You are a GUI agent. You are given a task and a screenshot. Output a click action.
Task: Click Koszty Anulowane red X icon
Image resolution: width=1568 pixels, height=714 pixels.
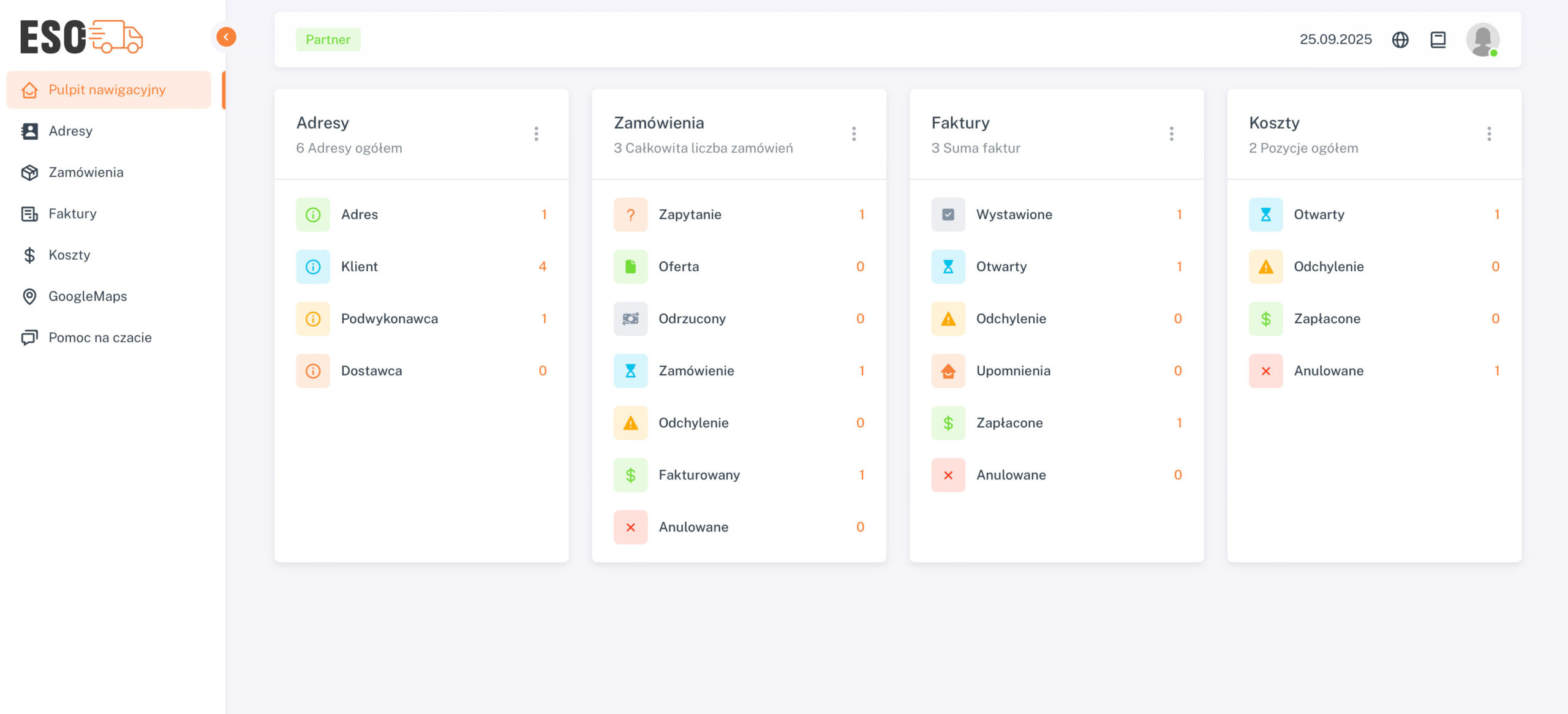coord(1265,370)
